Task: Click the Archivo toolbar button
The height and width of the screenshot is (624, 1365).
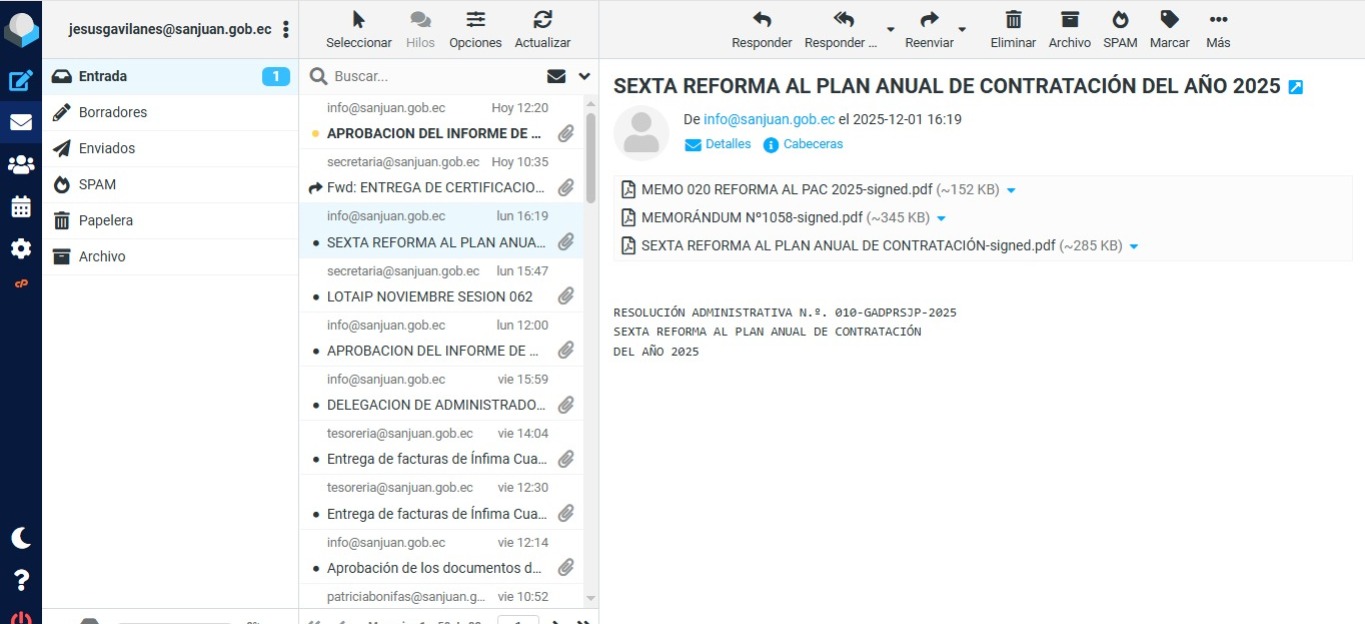Action: pyautogui.click(x=1069, y=28)
